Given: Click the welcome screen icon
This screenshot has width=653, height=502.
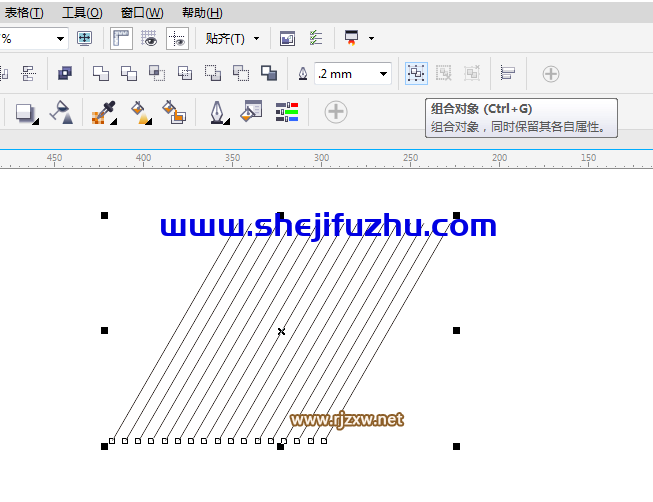Looking at the screenshot, I should tap(287, 39).
